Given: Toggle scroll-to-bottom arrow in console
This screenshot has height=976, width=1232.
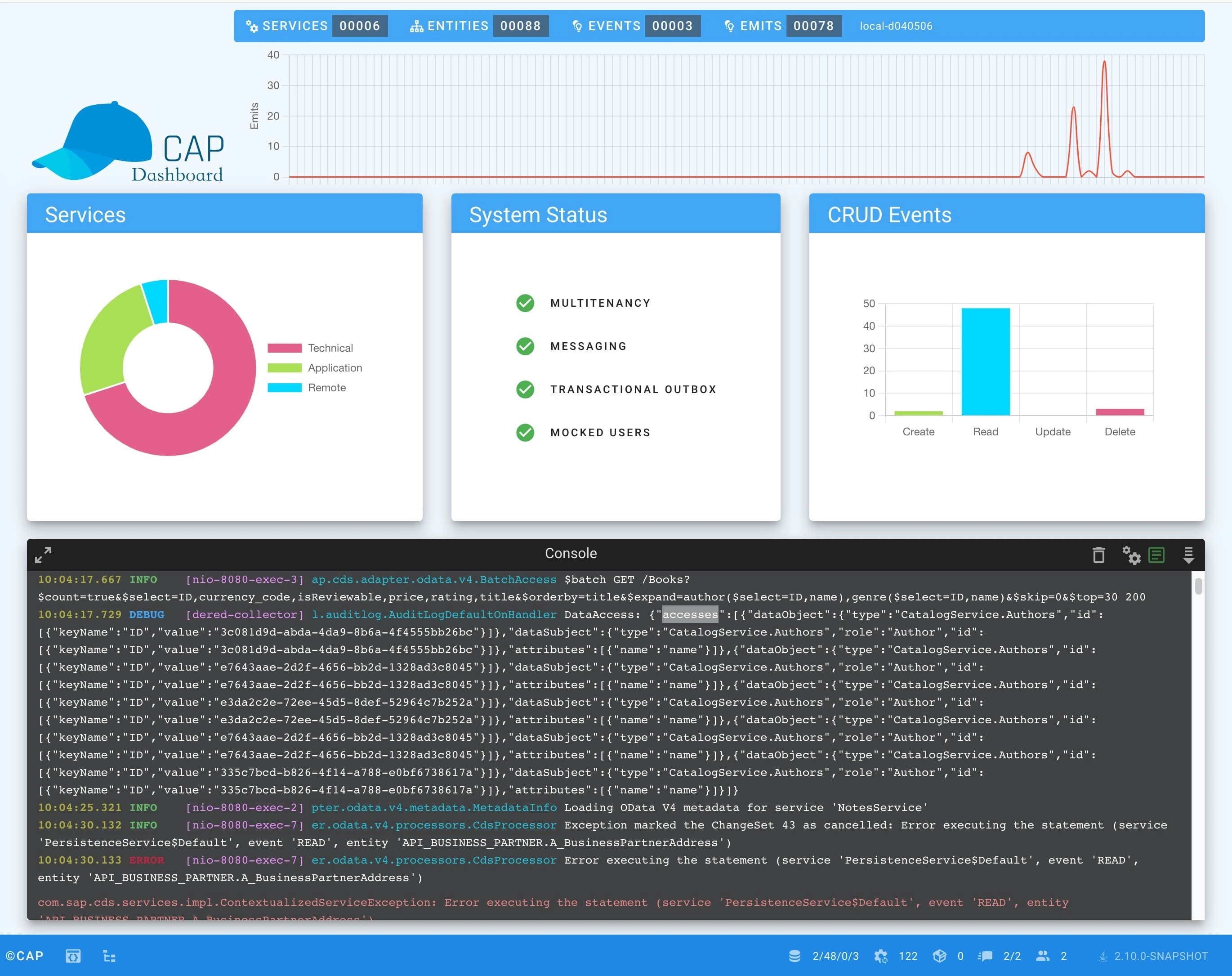Looking at the screenshot, I should (x=1188, y=555).
